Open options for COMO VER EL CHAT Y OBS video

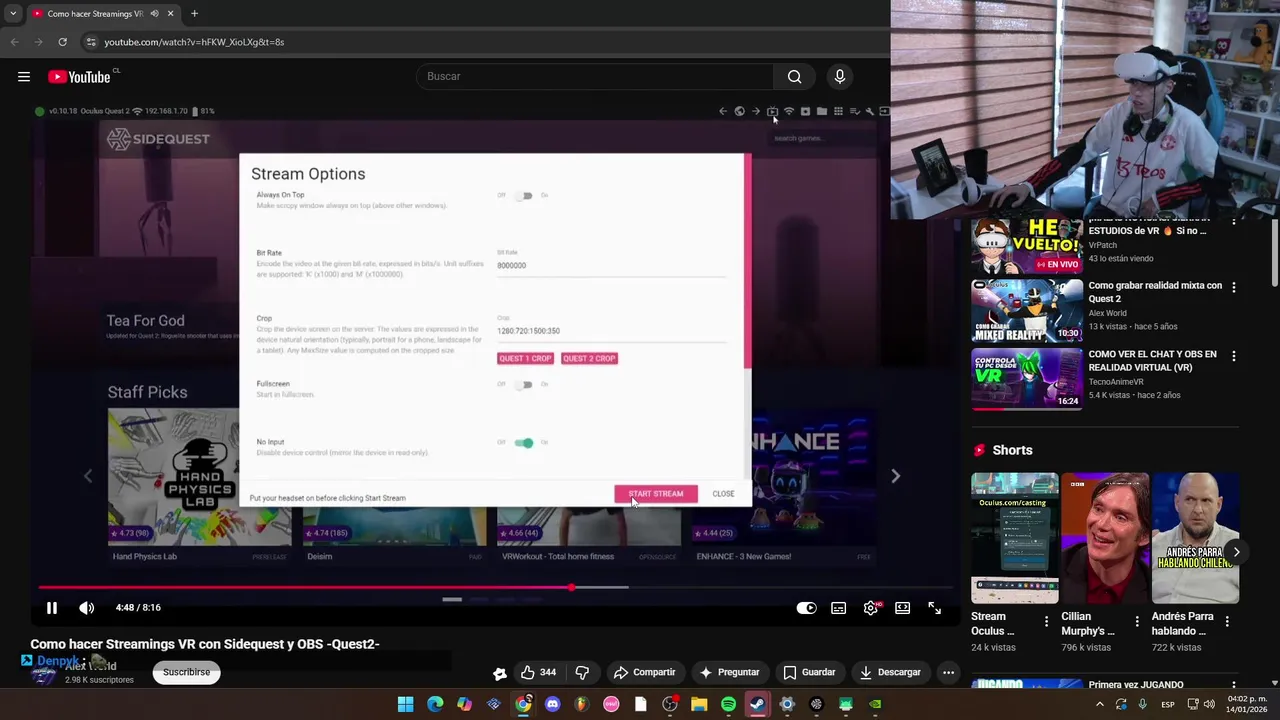[1233, 356]
